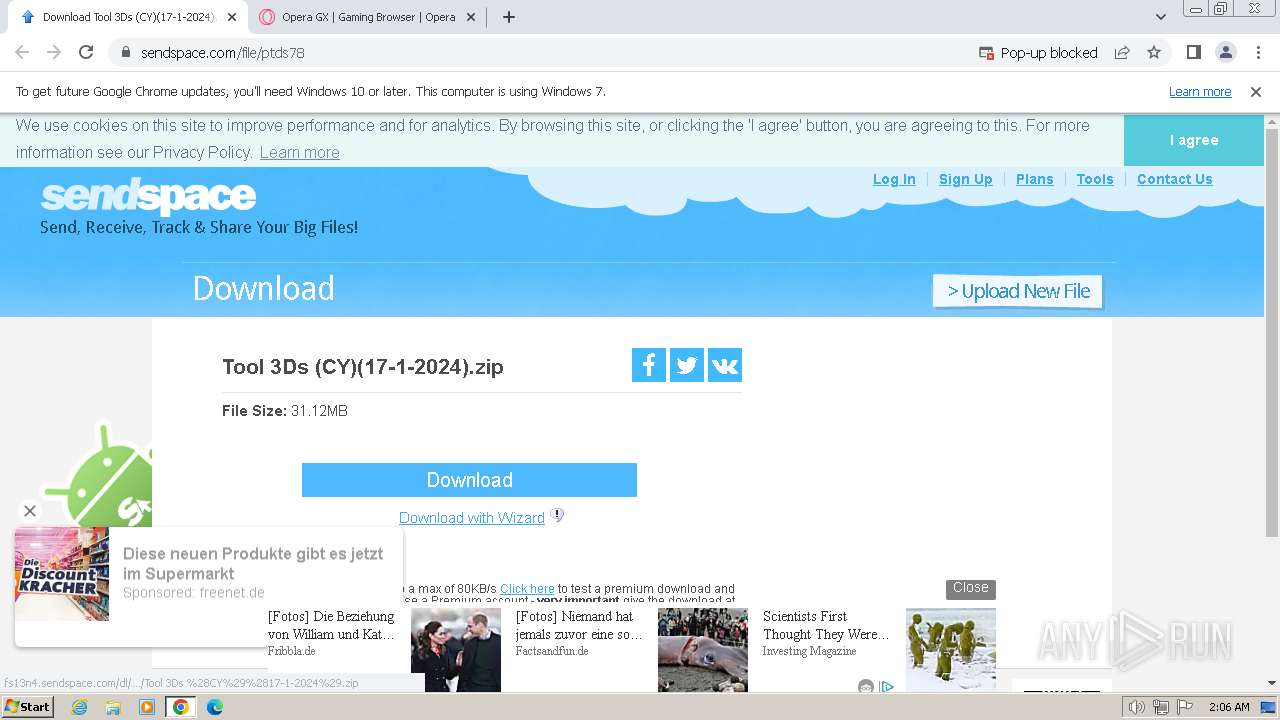
Task: Go back to the previous page
Action: pyautogui.click(x=22, y=52)
